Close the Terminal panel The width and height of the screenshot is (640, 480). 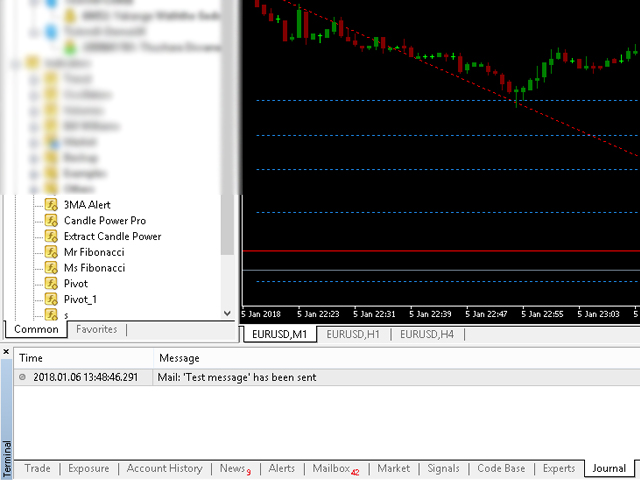click(x=6, y=351)
